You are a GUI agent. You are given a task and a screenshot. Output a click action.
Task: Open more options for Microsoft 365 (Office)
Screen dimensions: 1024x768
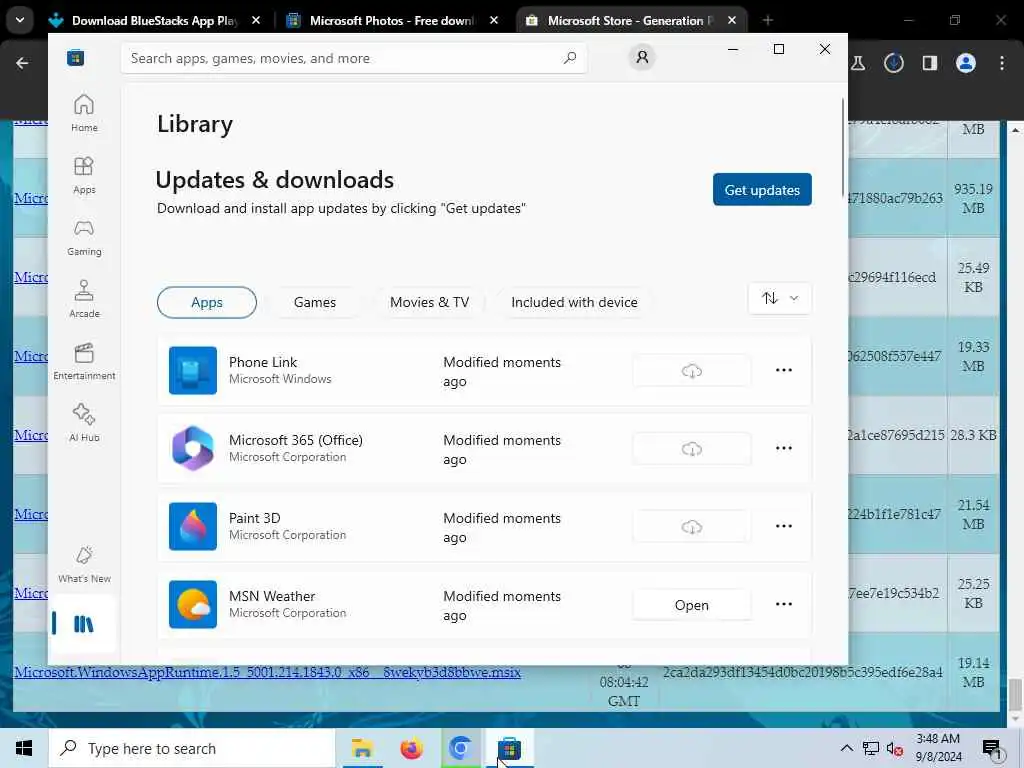click(784, 449)
